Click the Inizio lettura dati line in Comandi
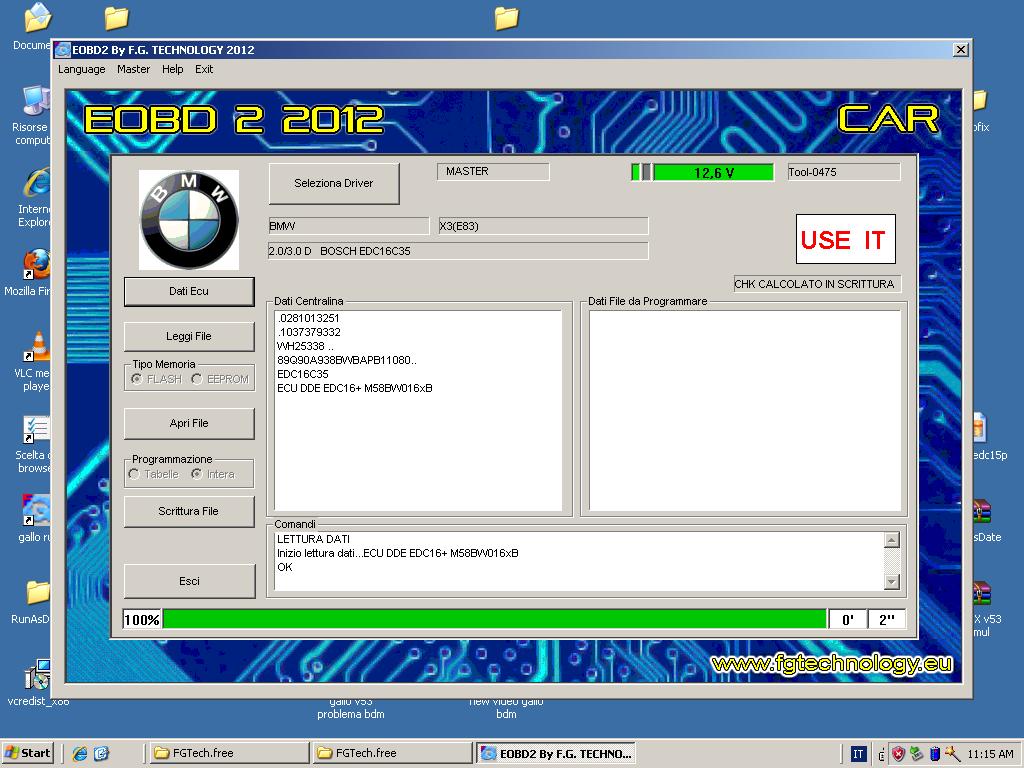The image size is (1024, 768). (398, 553)
